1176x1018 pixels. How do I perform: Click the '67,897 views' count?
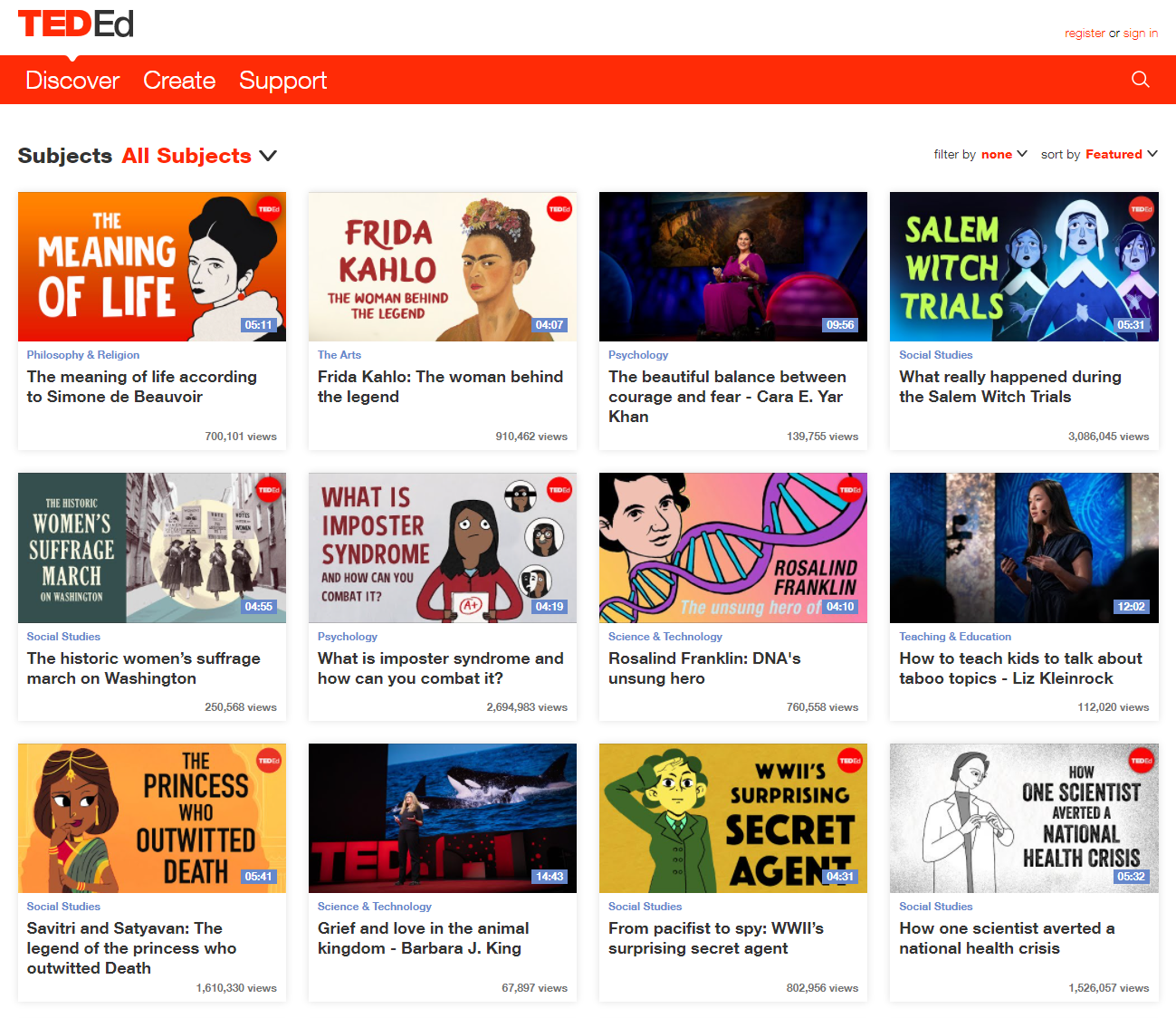tap(535, 988)
